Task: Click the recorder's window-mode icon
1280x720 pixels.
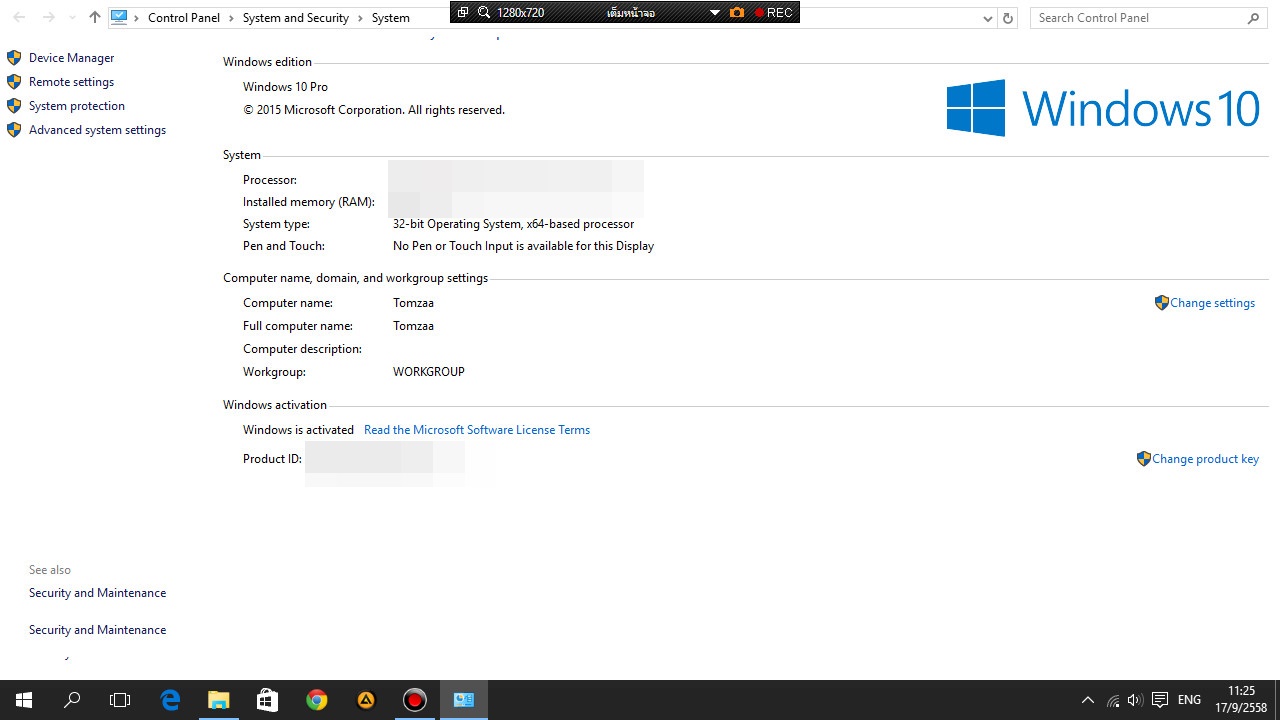Action: [463, 12]
